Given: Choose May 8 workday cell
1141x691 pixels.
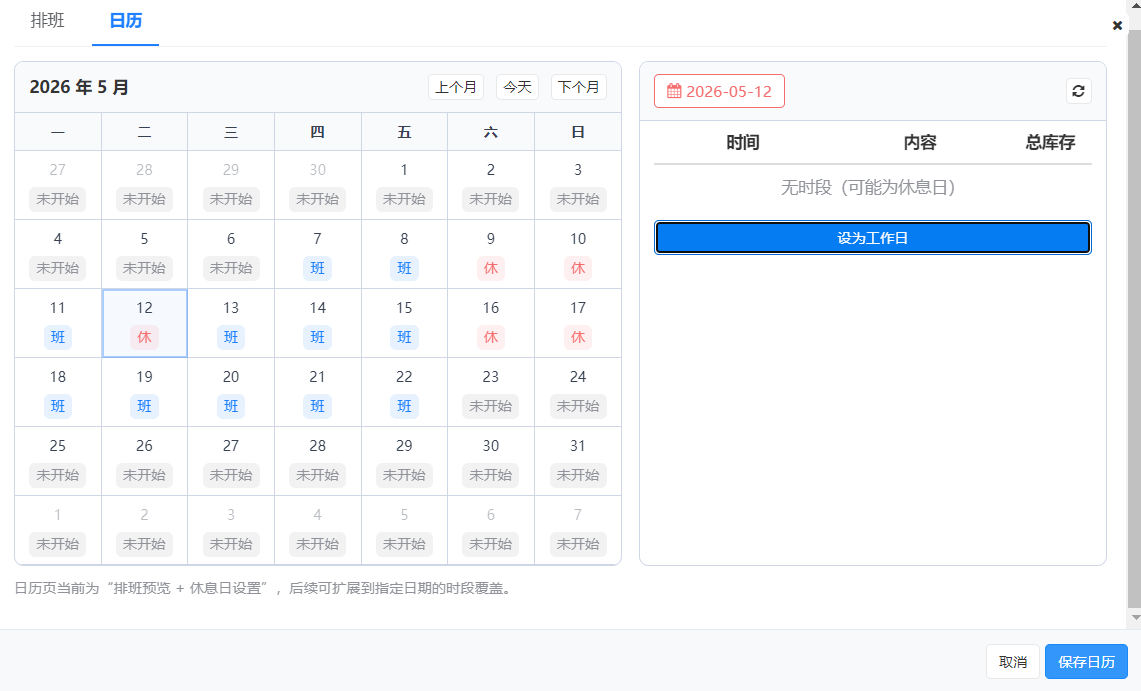Looking at the screenshot, I should 404,254.
